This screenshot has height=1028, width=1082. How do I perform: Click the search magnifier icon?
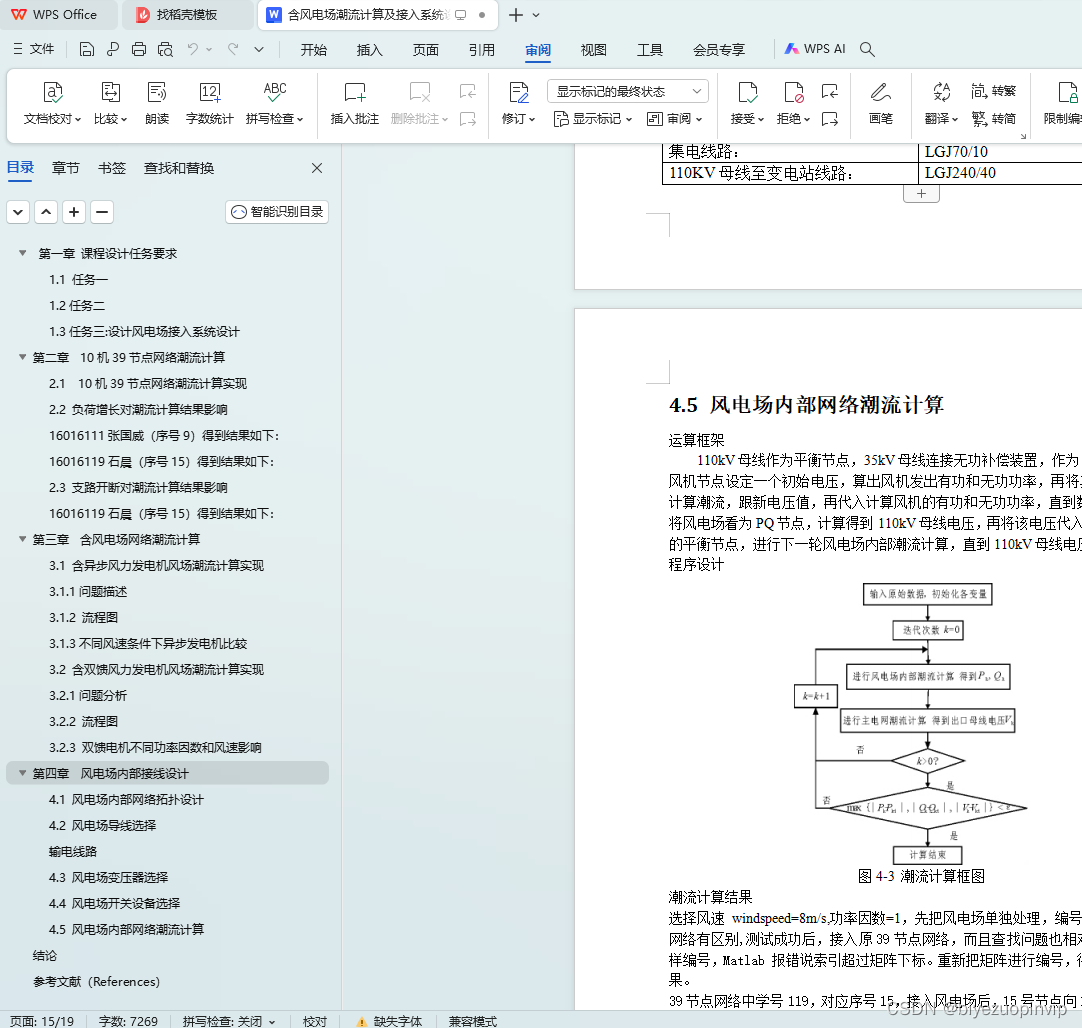coord(867,49)
